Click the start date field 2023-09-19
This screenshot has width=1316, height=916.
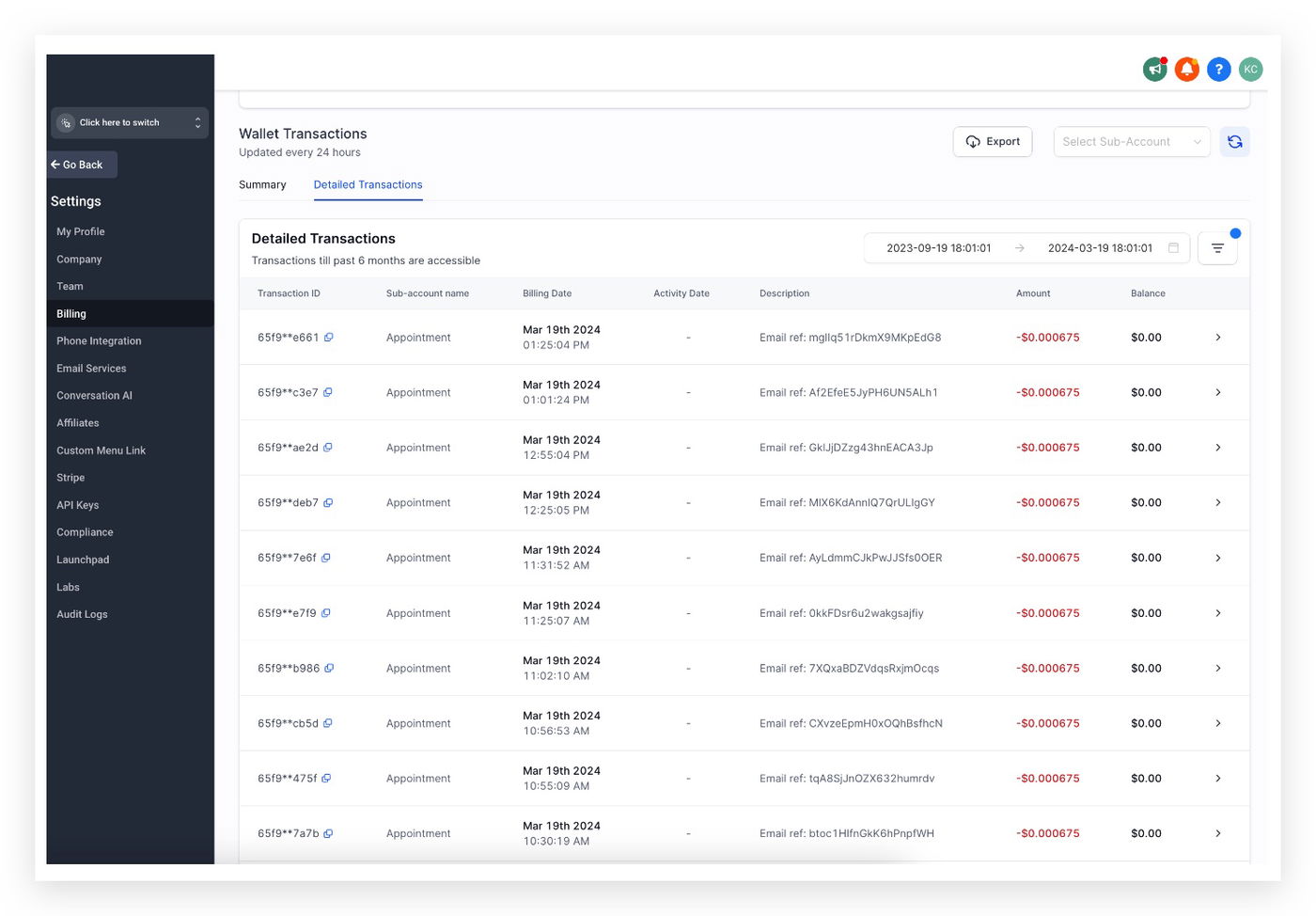[x=938, y=248]
